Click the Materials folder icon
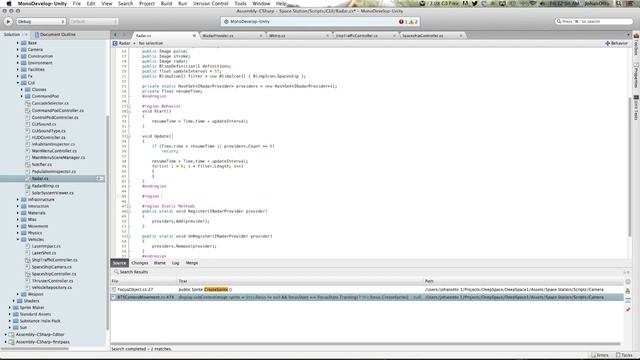Image resolution: width=640 pixels, height=360 pixels. [24, 213]
